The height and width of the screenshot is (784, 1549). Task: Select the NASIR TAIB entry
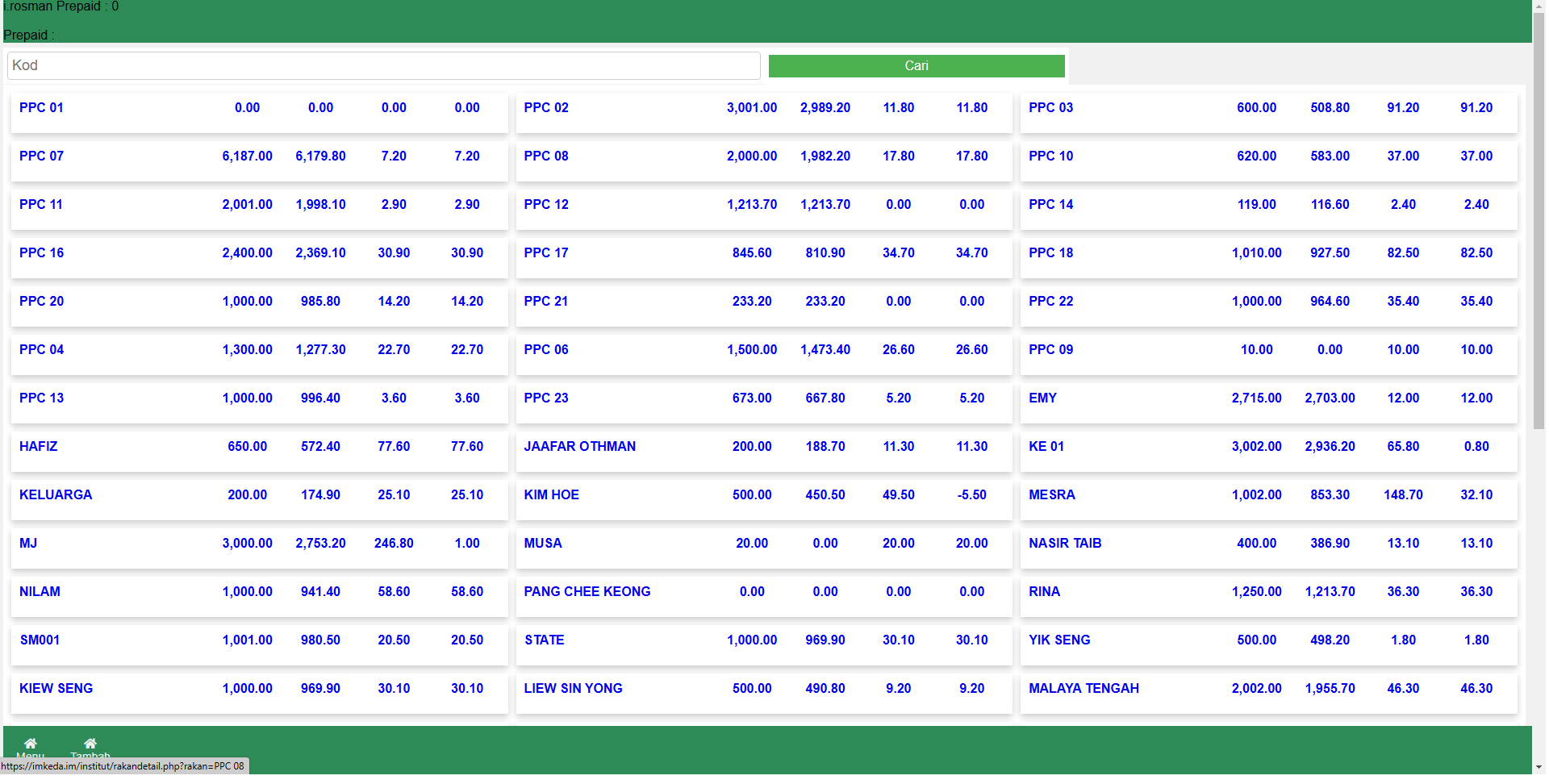click(x=1064, y=544)
